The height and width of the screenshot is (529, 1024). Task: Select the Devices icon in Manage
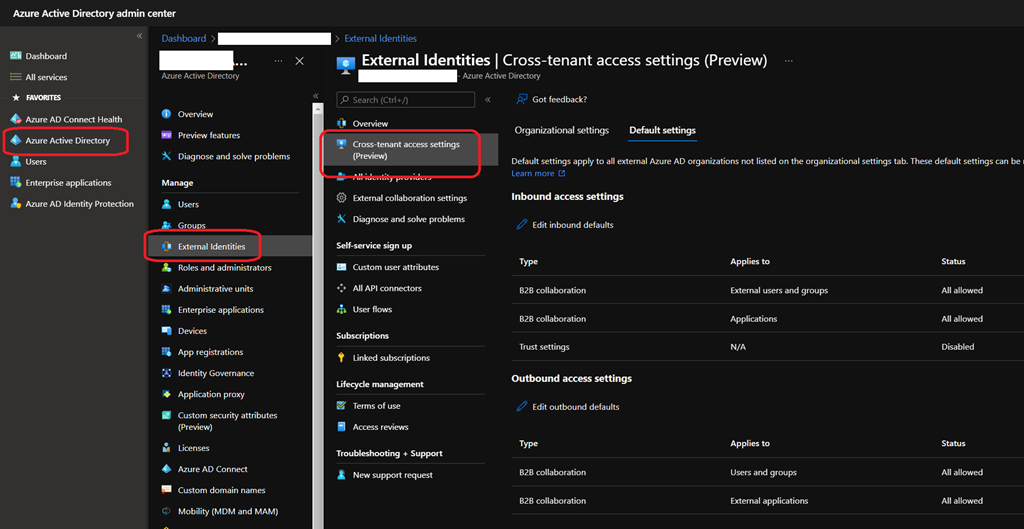click(167, 331)
